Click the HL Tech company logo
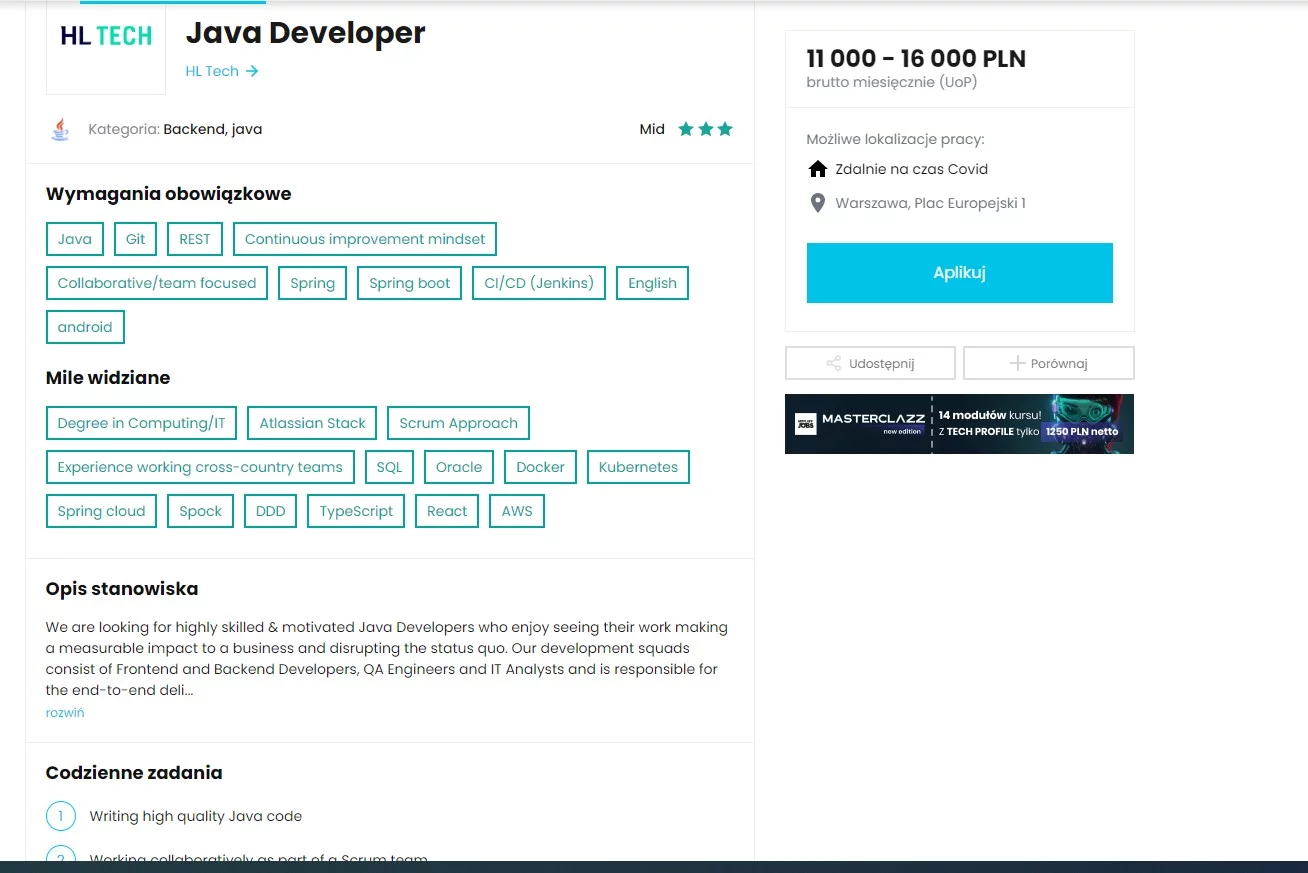 pos(106,36)
